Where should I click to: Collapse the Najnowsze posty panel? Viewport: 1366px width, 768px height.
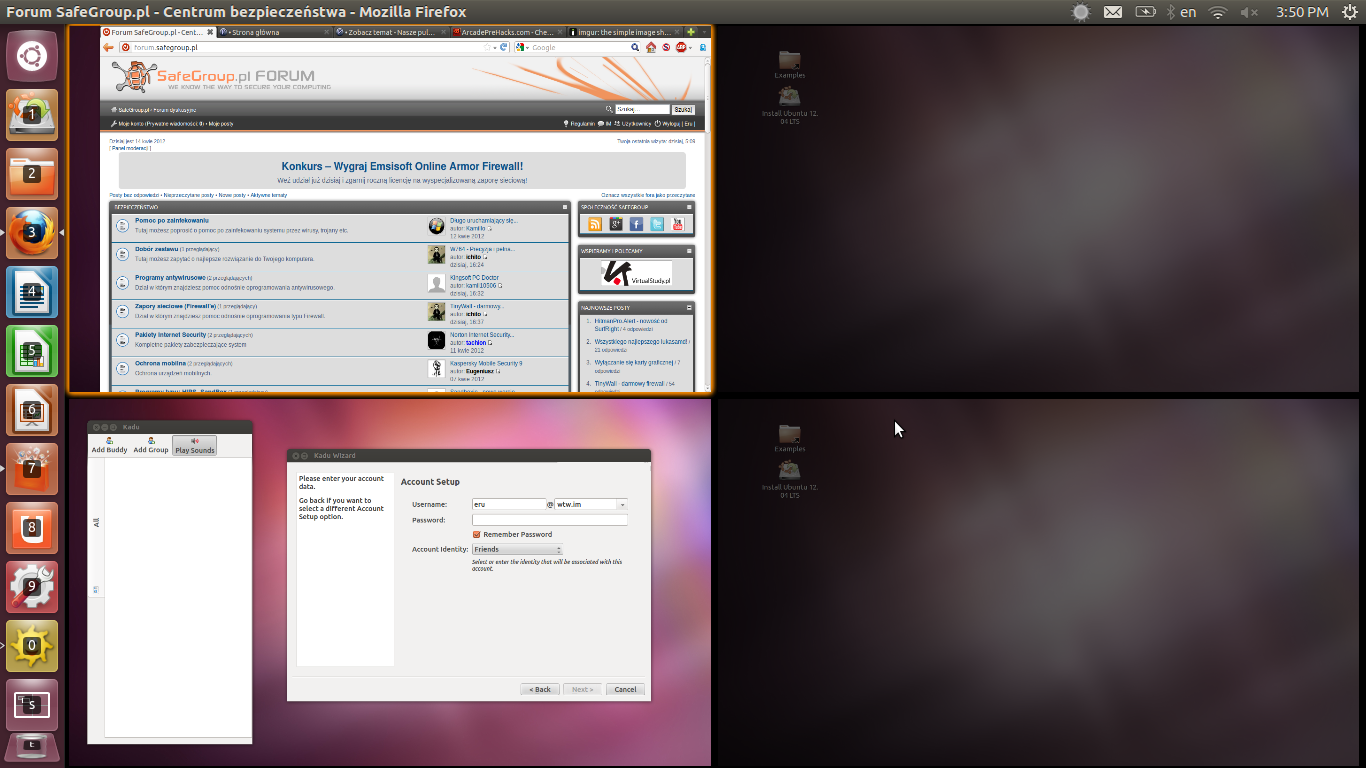pyautogui.click(x=689, y=307)
